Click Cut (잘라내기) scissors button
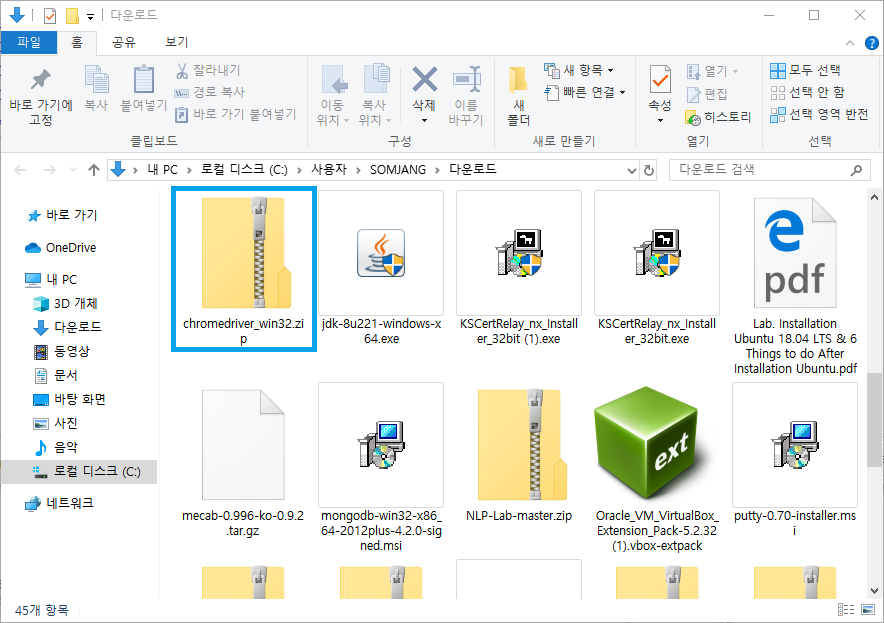Image resolution: width=884 pixels, height=623 pixels. tap(208, 70)
